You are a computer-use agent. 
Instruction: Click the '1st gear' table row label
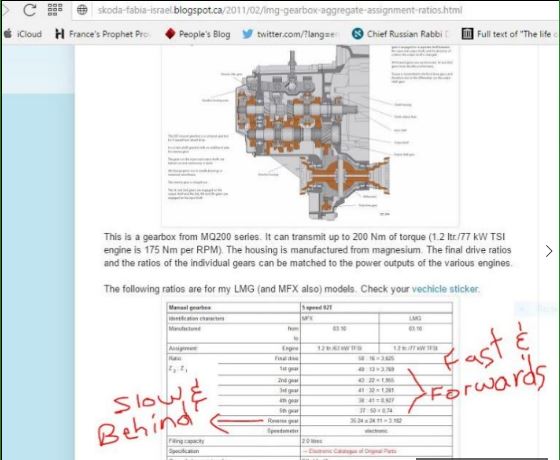click(x=289, y=369)
